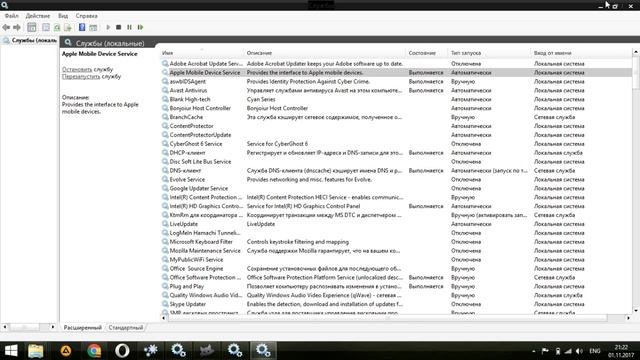640x360 pixels.
Task: Toggle the action pane toolbar icon
Action: 93,27
